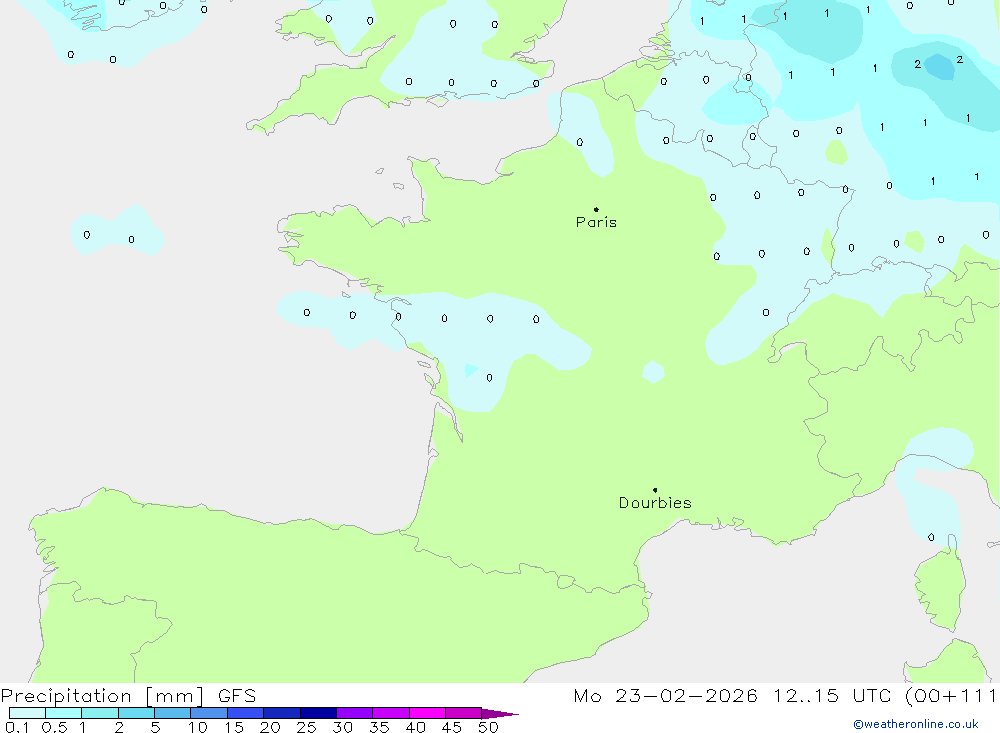Click the Dourbies location label
This screenshot has height=733, width=1000.
[655, 503]
